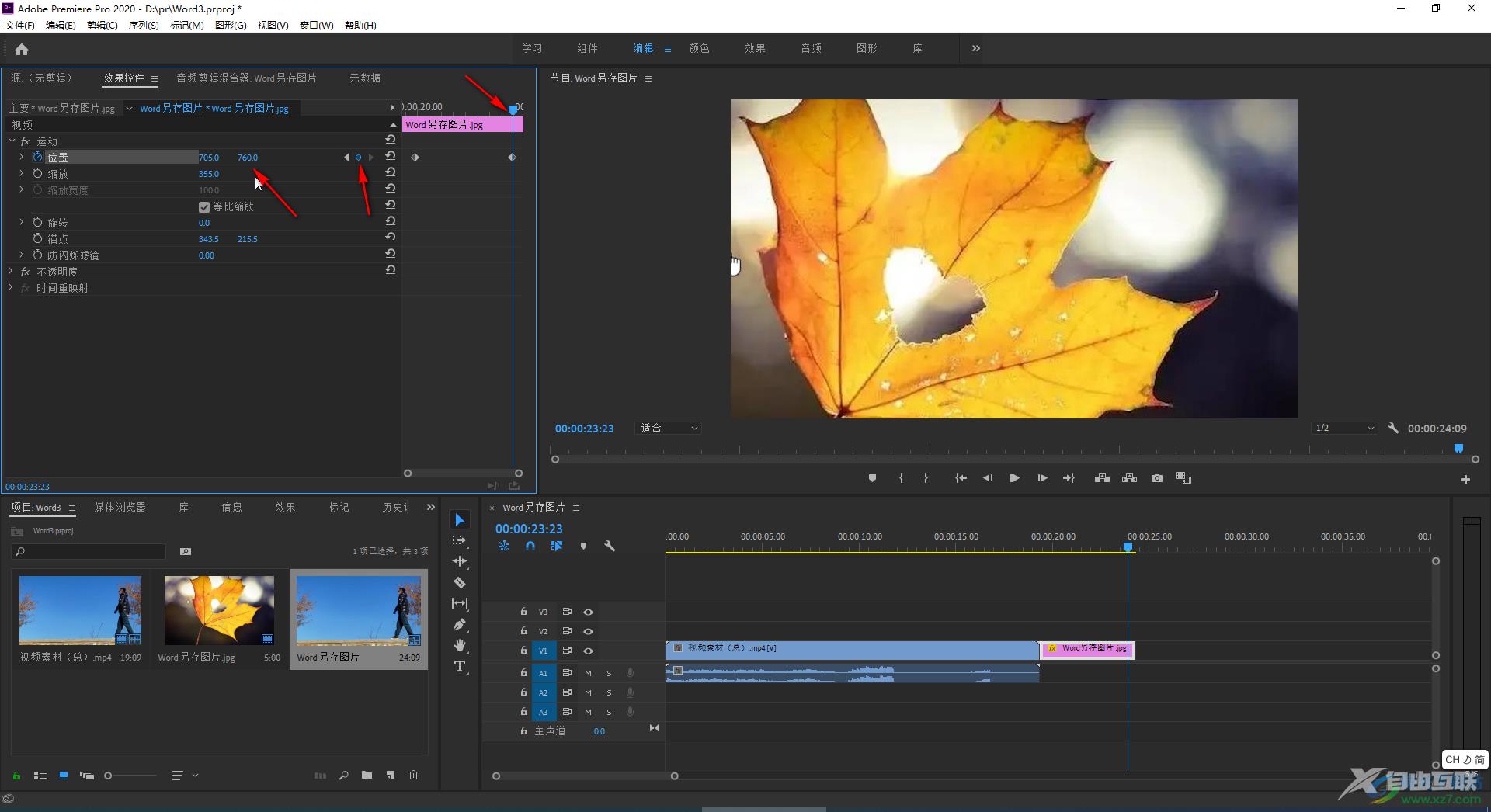The image size is (1491, 812).
Task: Toggle Rotation animation stopwatch
Action: pos(37,222)
